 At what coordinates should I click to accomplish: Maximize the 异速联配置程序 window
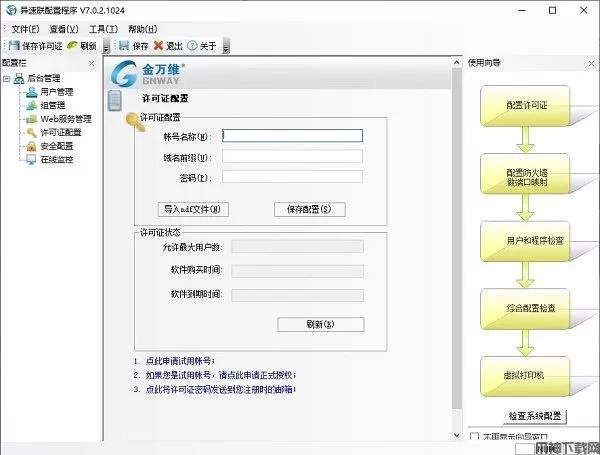[x=553, y=10]
